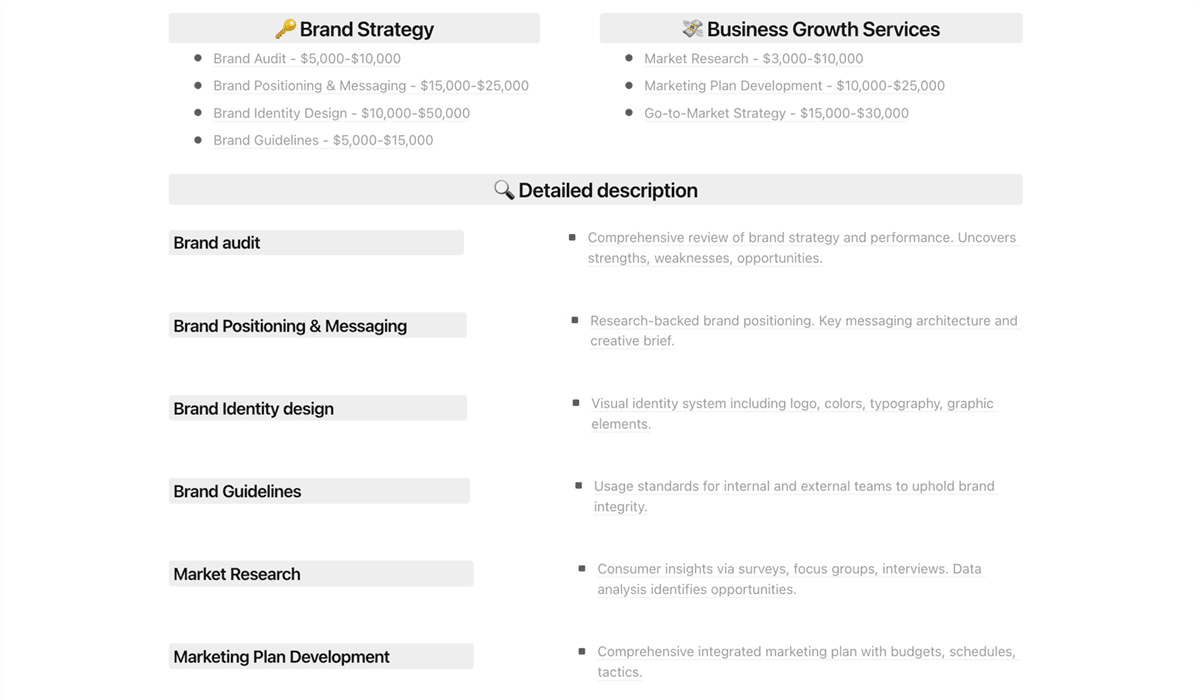Click the key emoji beside Brand Strategy

(x=285, y=29)
